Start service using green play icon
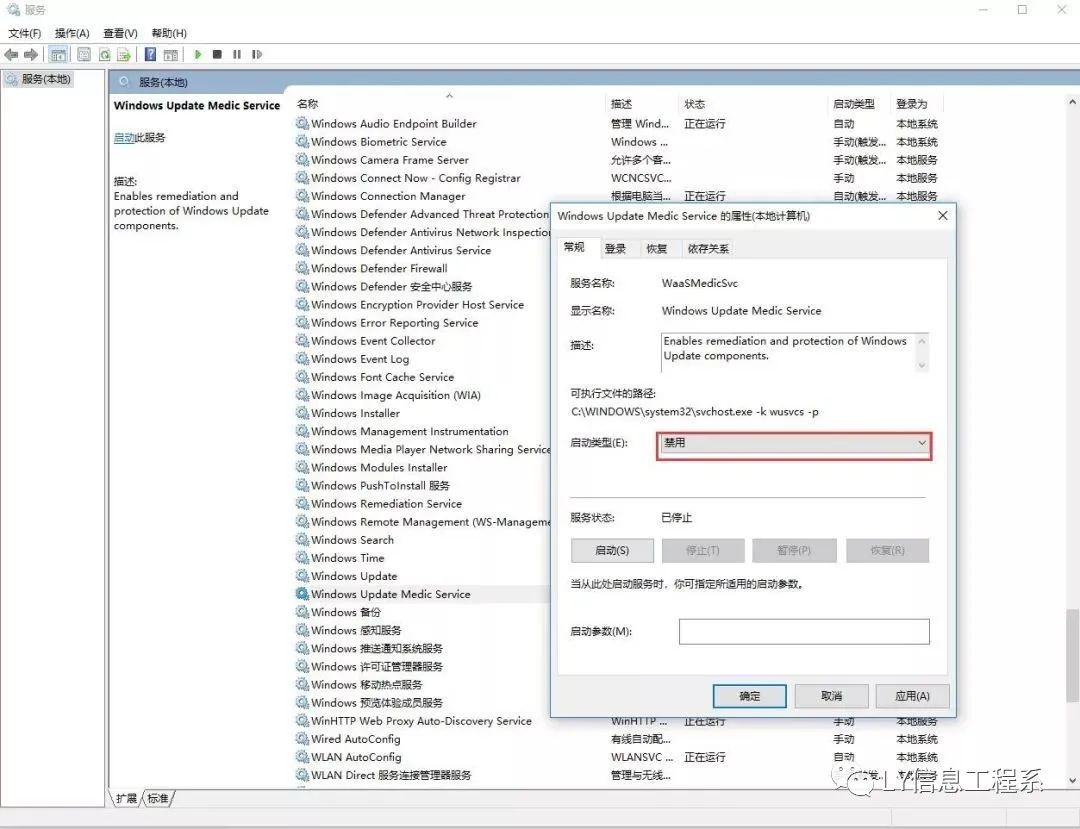Image resolution: width=1080 pixels, height=829 pixels. (x=198, y=54)
